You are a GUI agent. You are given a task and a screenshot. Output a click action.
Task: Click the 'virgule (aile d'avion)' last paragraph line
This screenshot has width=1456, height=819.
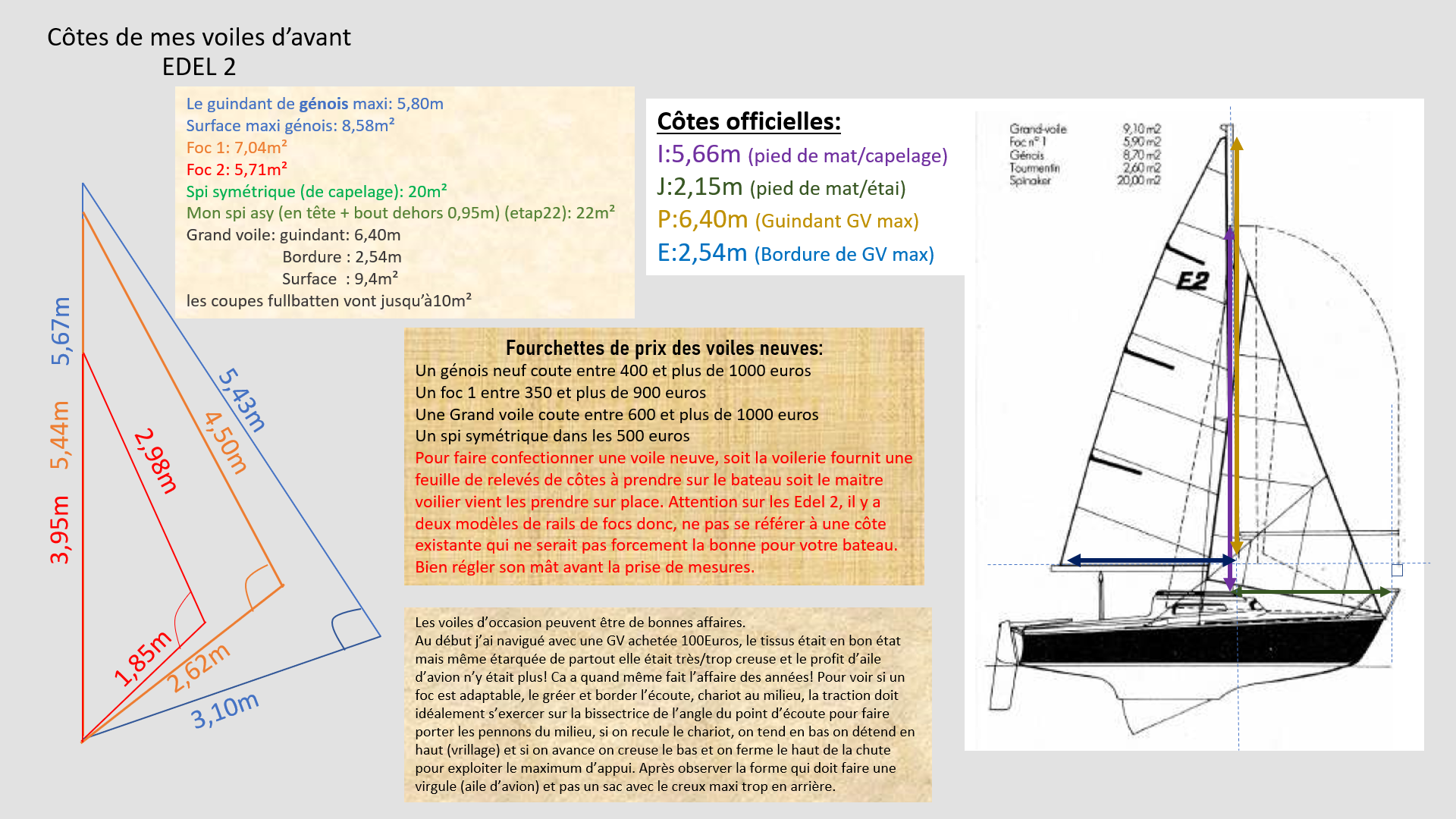[625, 786]
